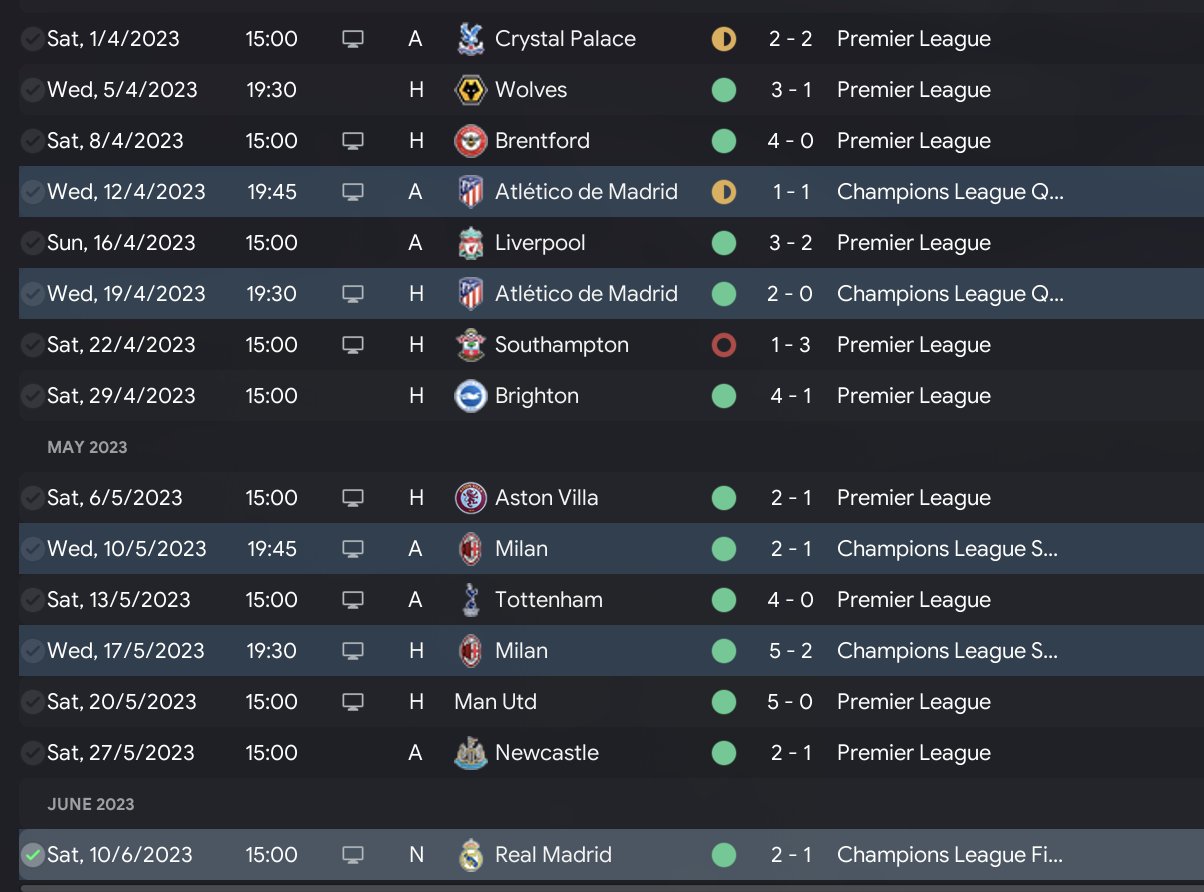Open the 5 - 2 result against Milan

790,651
